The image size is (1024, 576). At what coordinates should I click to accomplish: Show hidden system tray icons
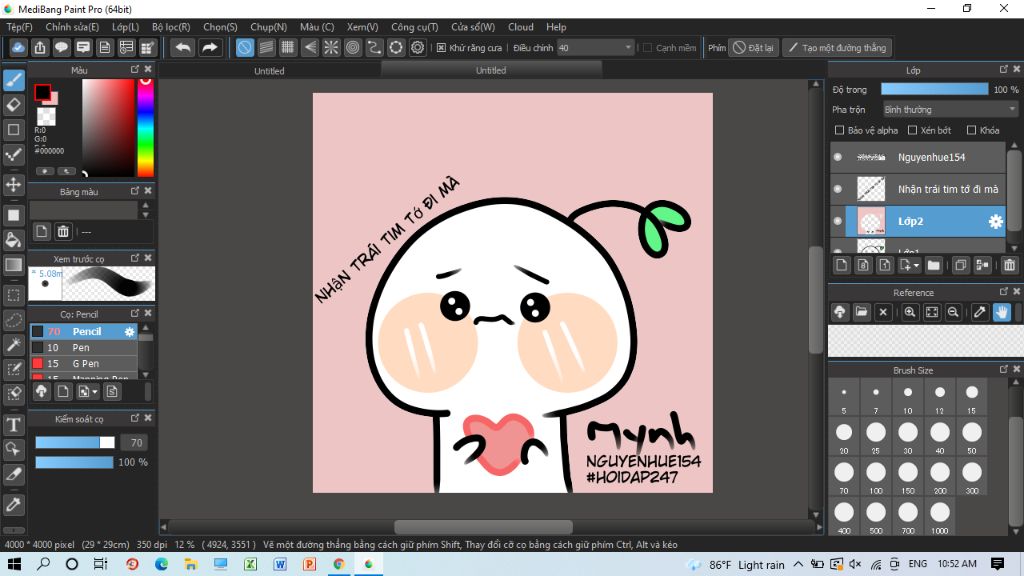798,564
